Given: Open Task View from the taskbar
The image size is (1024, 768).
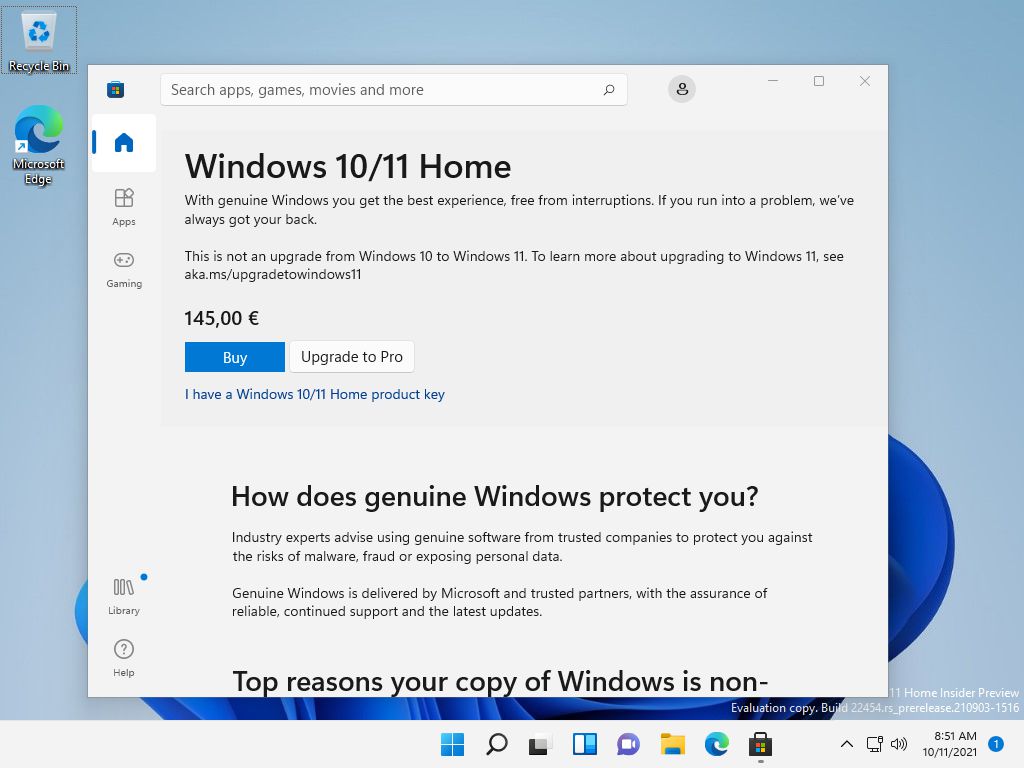Looking at the screenshot, I should (540, 744).
